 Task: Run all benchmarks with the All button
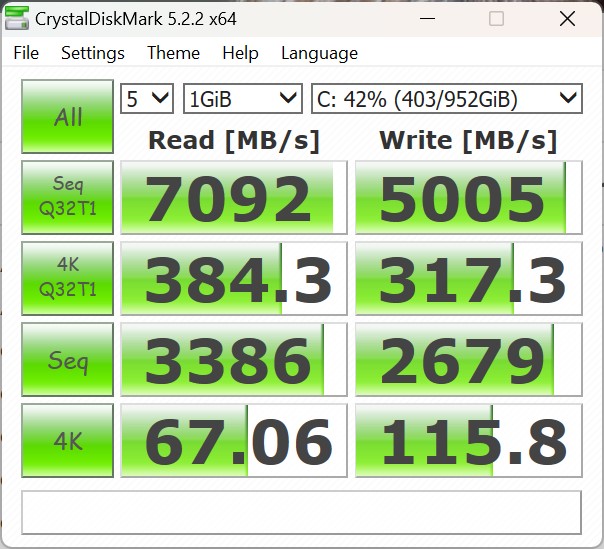(67, 116)
